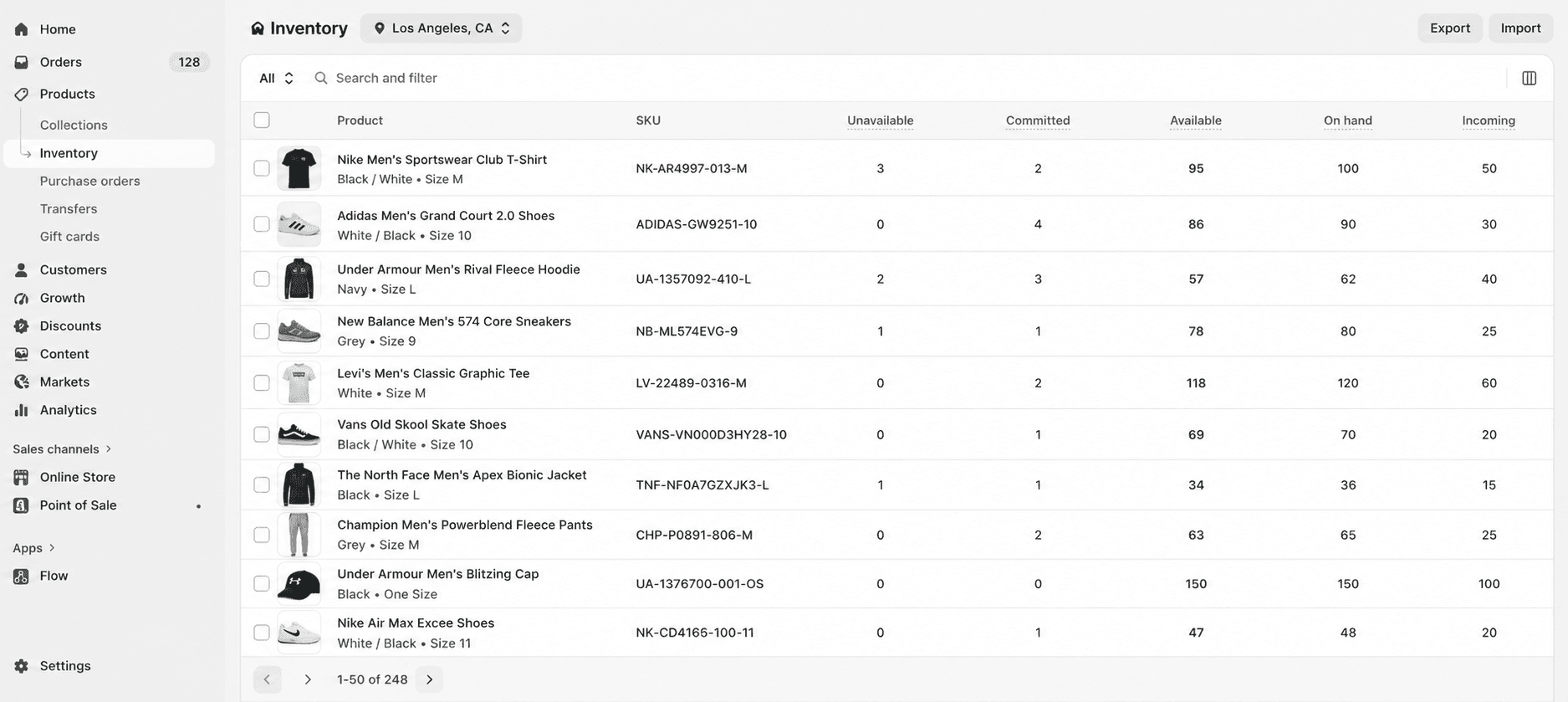Open the All views dropdown
The height and width of the screenshot is (702, 1568).
coord(276,78)
